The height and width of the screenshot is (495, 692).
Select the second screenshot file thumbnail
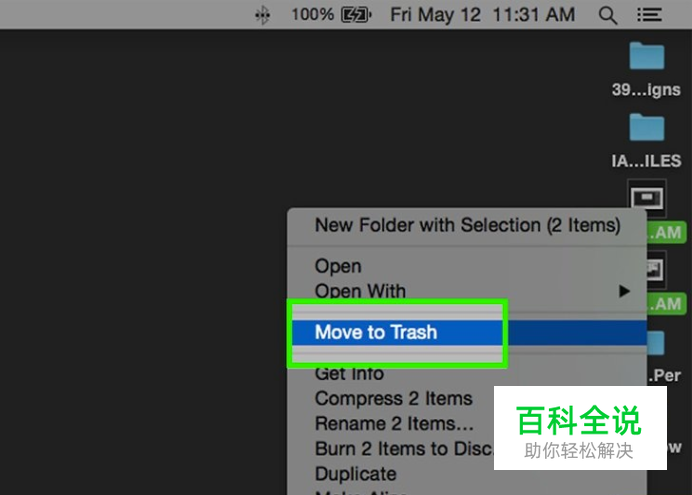pos(656,270)
